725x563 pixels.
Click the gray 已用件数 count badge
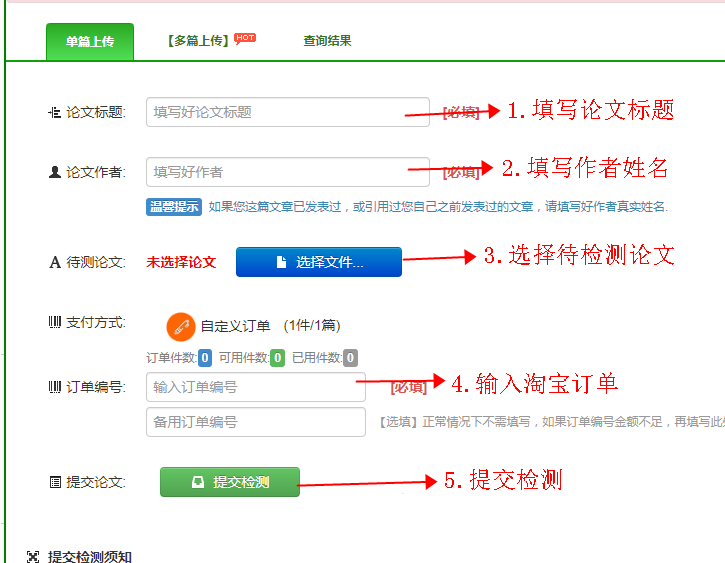tap(350, 358)
